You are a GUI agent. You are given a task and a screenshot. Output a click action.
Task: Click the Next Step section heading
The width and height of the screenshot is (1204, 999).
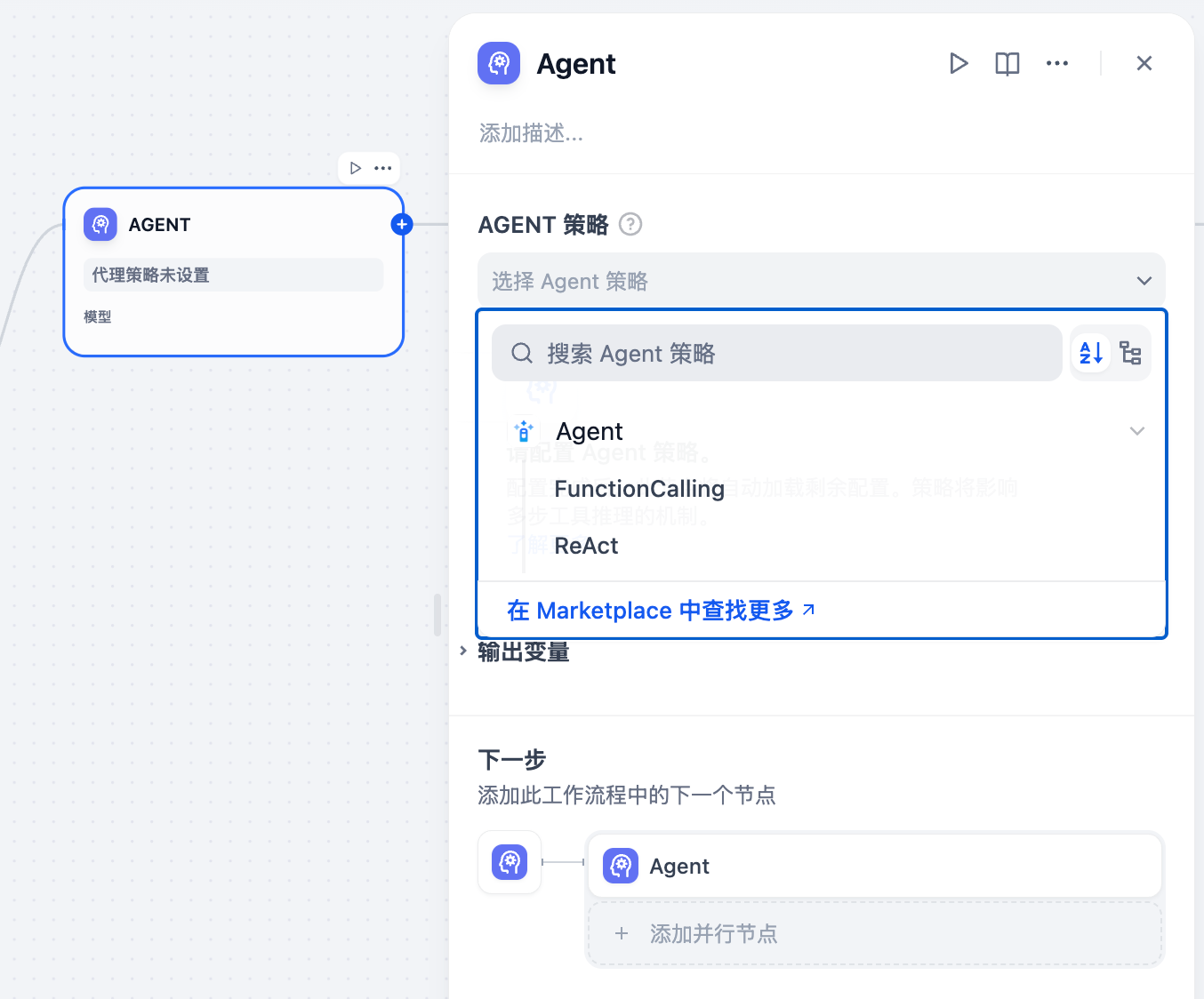[x=512, y=760]
